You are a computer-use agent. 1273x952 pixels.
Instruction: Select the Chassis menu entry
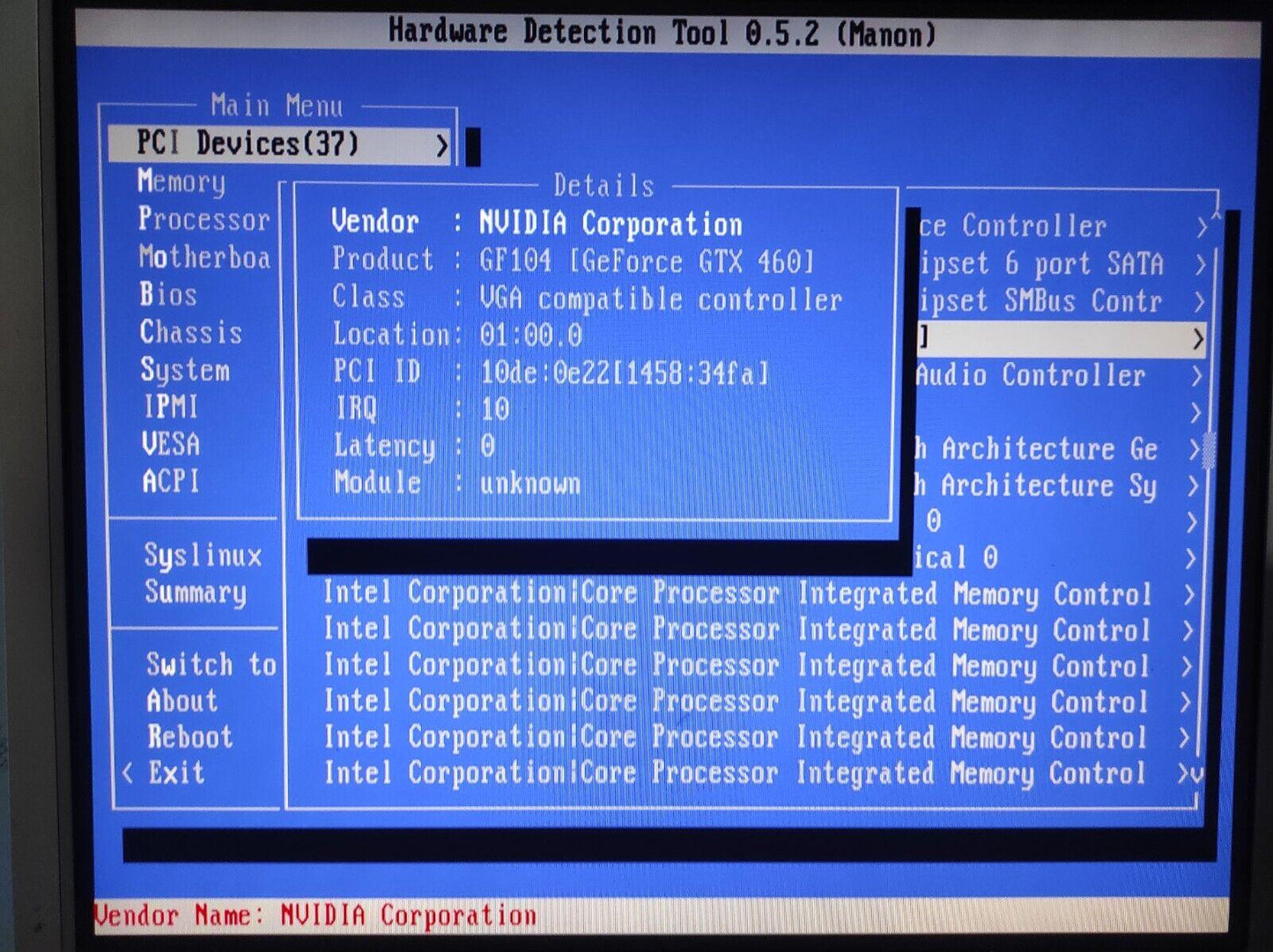(x=190, y=332)
